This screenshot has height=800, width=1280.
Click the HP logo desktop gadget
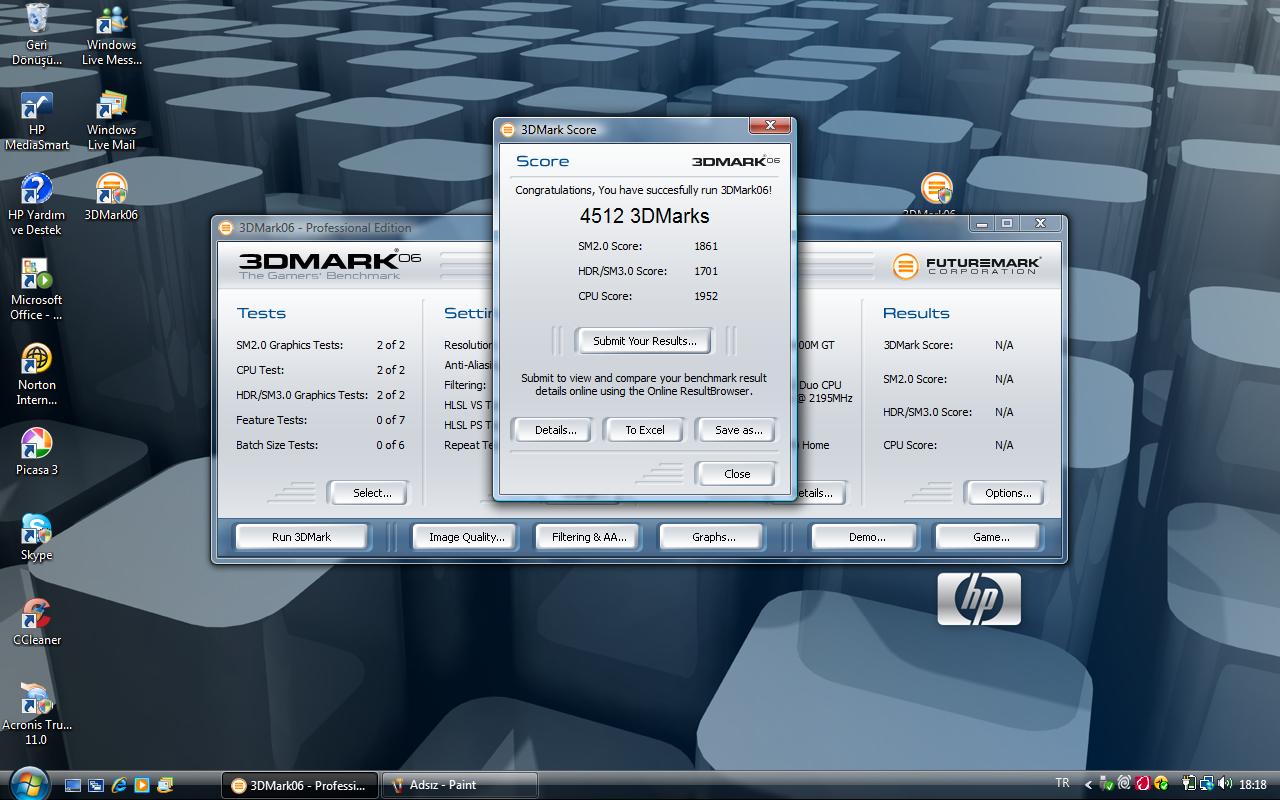point(979,599)
